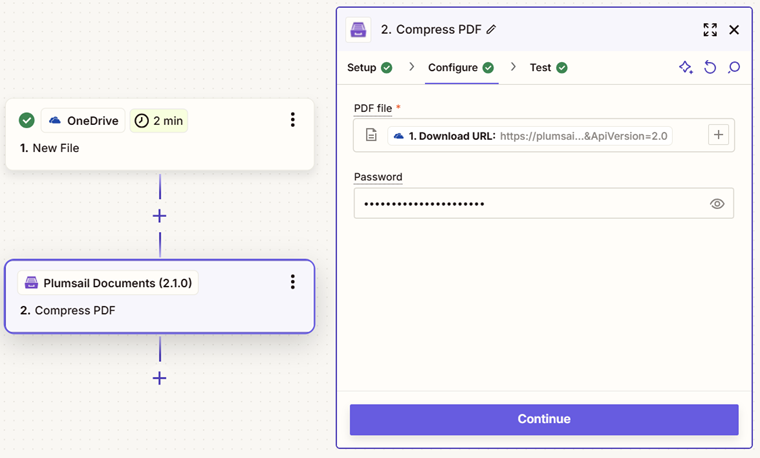The height and width of the screenshot is (458, 760).
Task: Click the PDF file field label
Action: (373, 109)
